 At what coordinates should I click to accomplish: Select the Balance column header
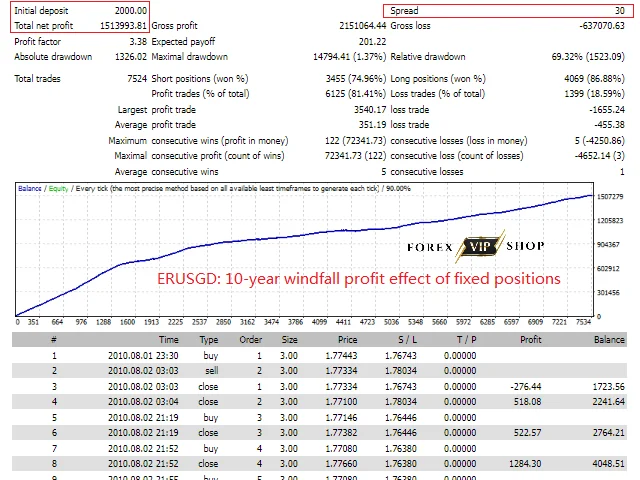coord(609,340)
